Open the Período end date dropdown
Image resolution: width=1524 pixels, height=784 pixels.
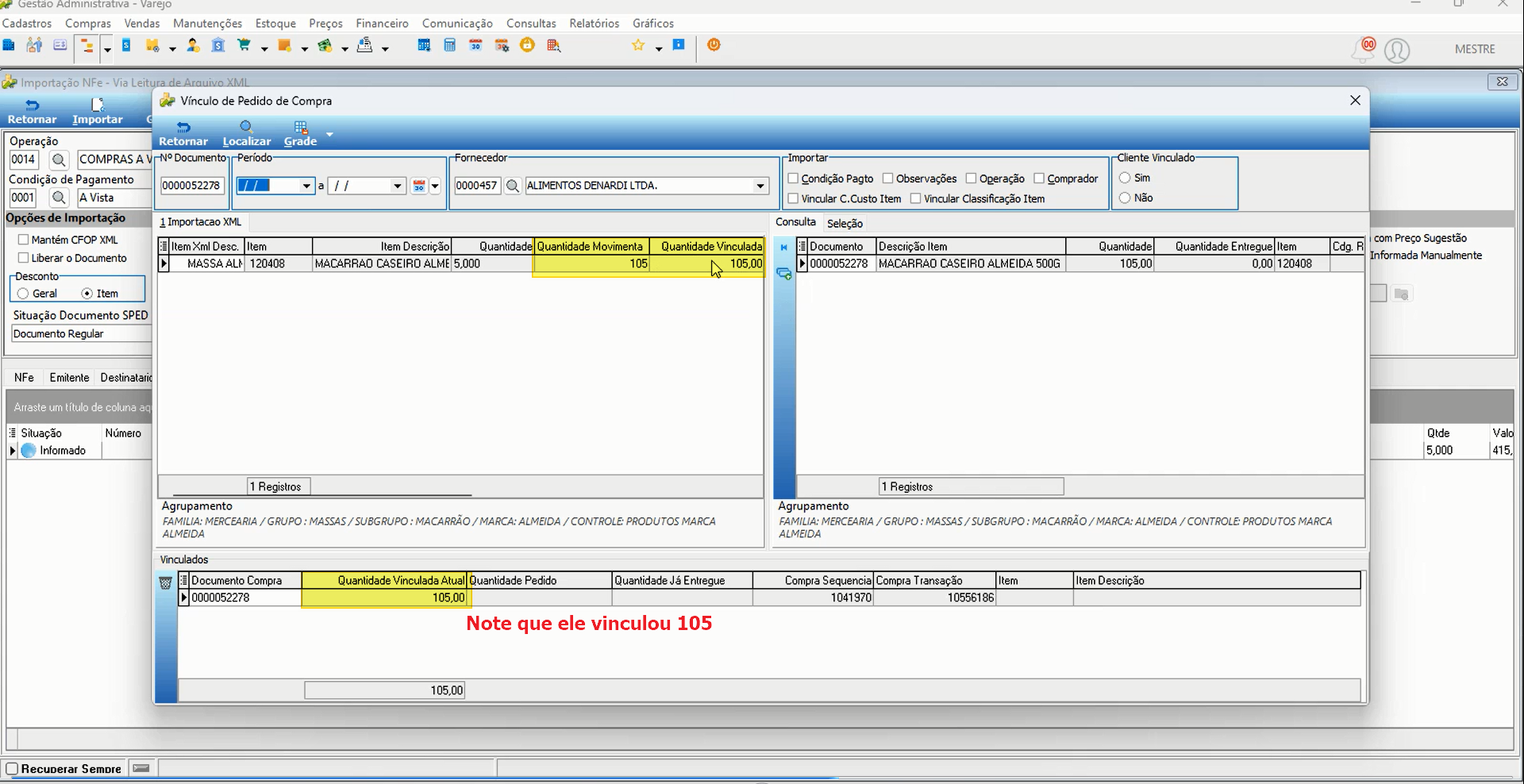point(398,186)
